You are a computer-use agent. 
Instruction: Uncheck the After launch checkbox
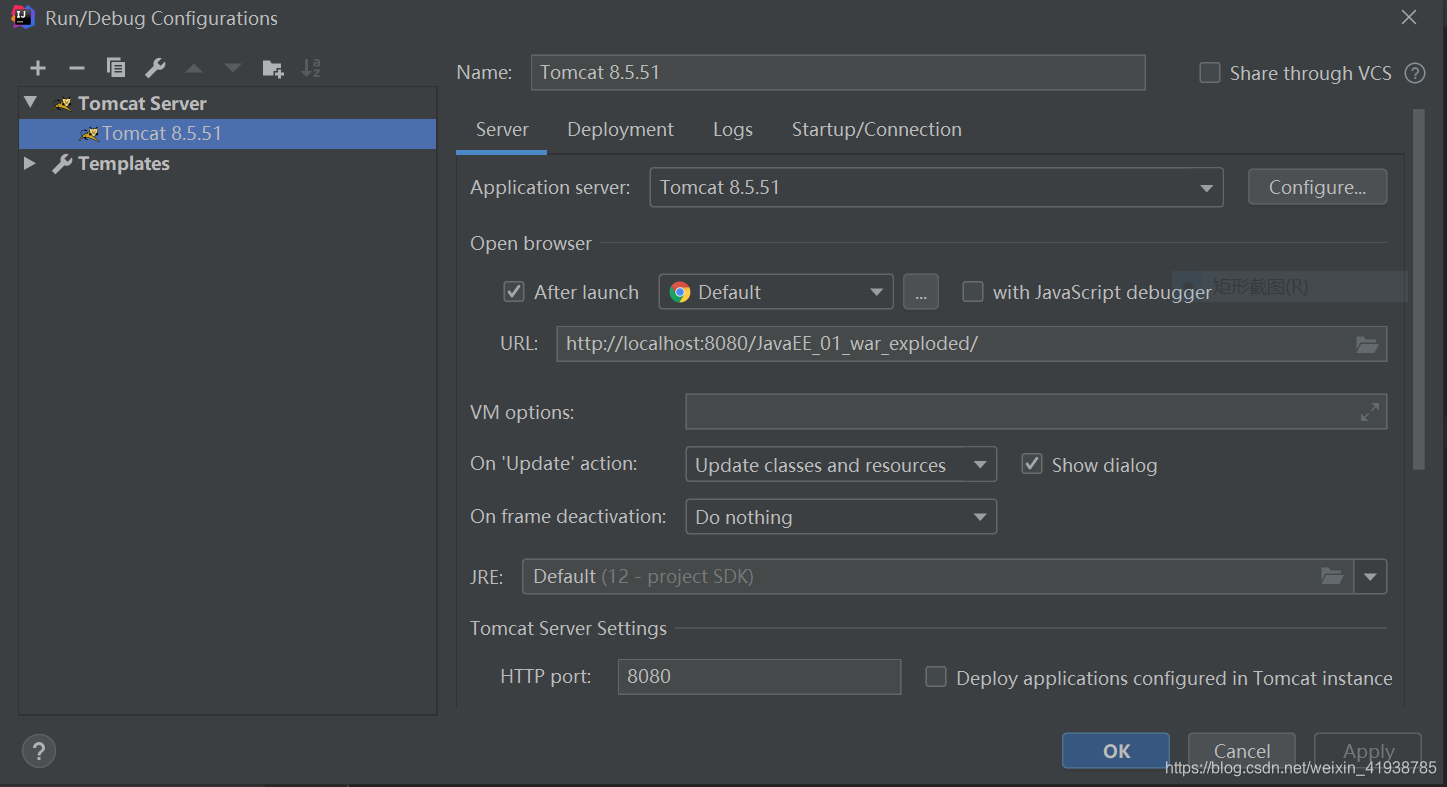pos(514,292)
